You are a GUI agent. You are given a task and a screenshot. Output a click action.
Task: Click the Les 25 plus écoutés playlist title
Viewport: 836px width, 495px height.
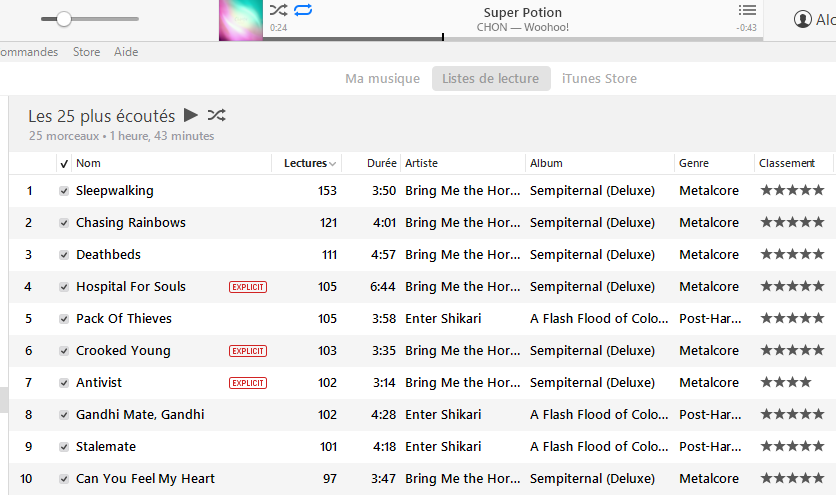[x=102, y=116]
